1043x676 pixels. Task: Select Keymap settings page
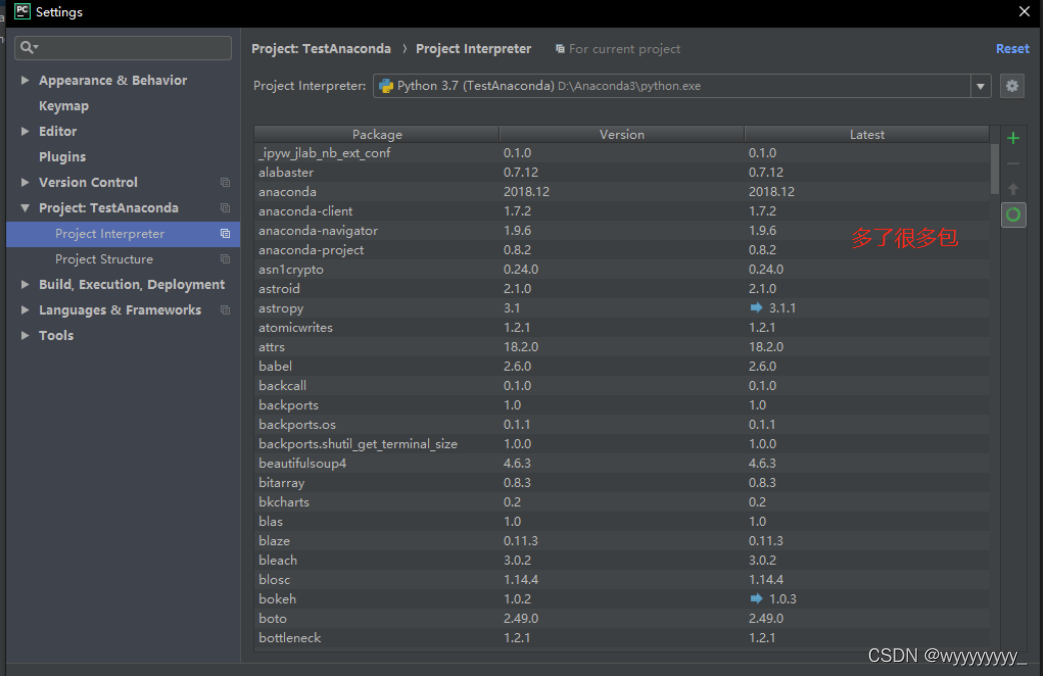point(64,106)
